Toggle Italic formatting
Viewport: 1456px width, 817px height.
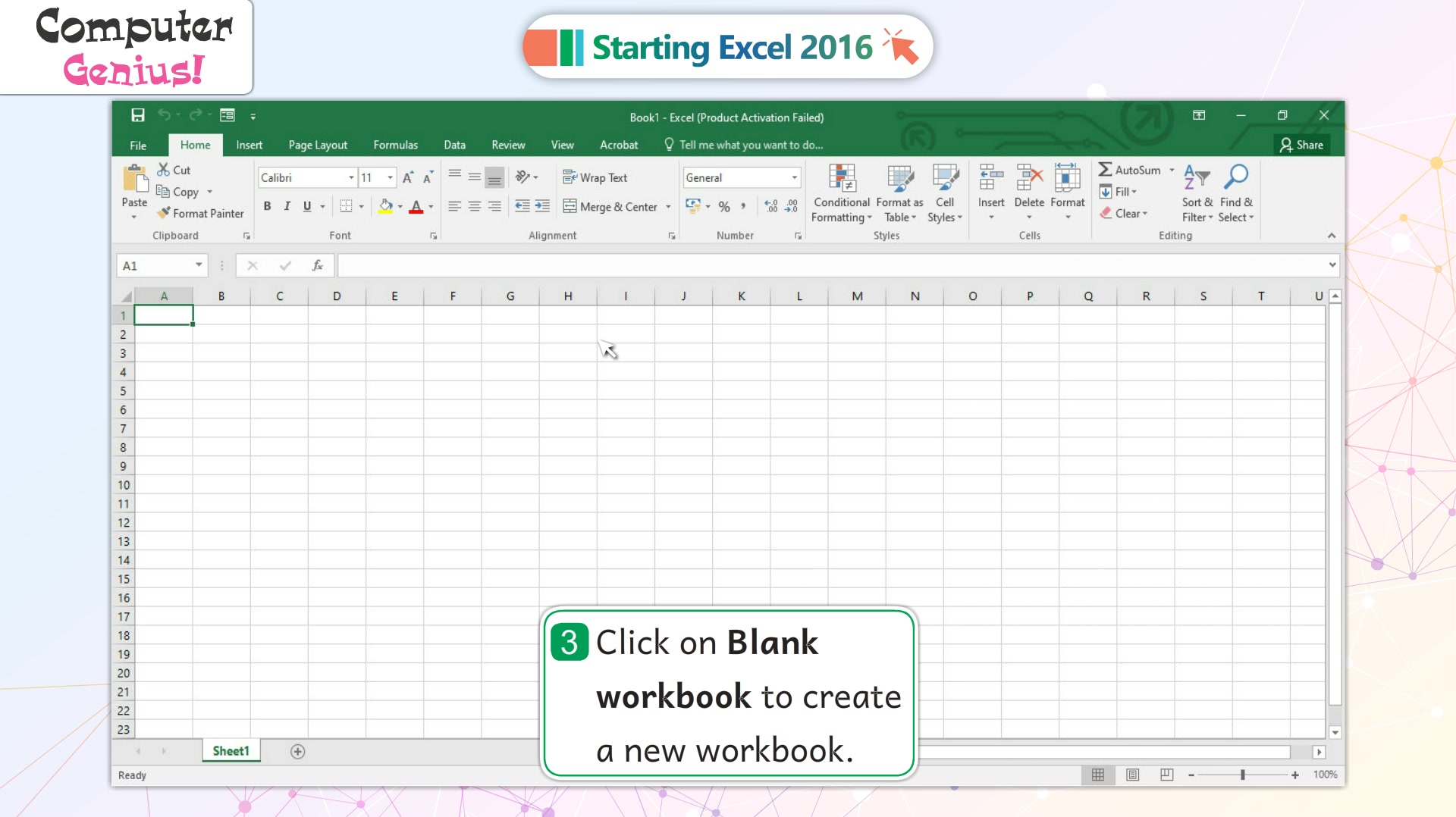pyautogui.click(x=287, y=206)
